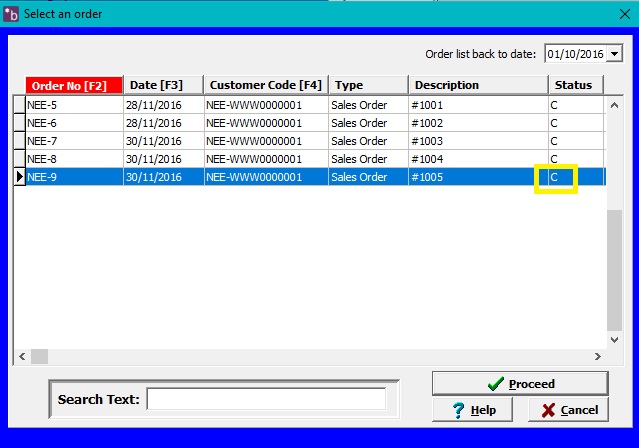639x448 pixels.
Task: Click horizontal scrollbar right arrow
Action: pos(597,357)
